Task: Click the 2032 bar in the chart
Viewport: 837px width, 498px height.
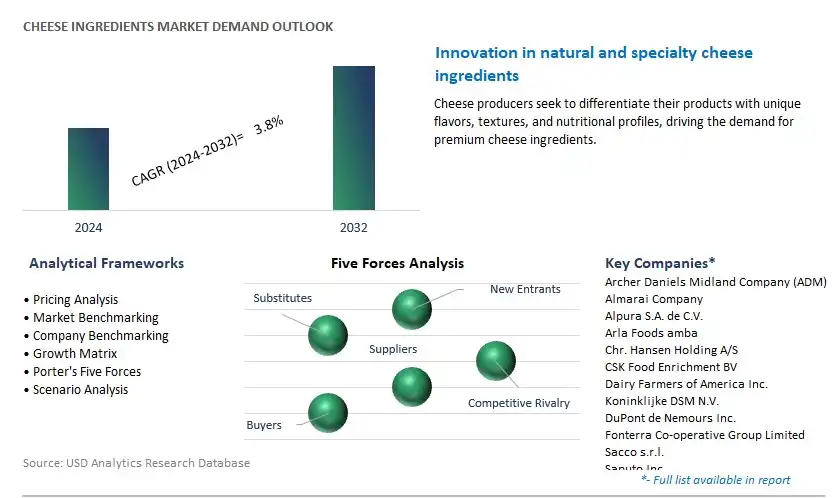Action: tap(354, 138)
